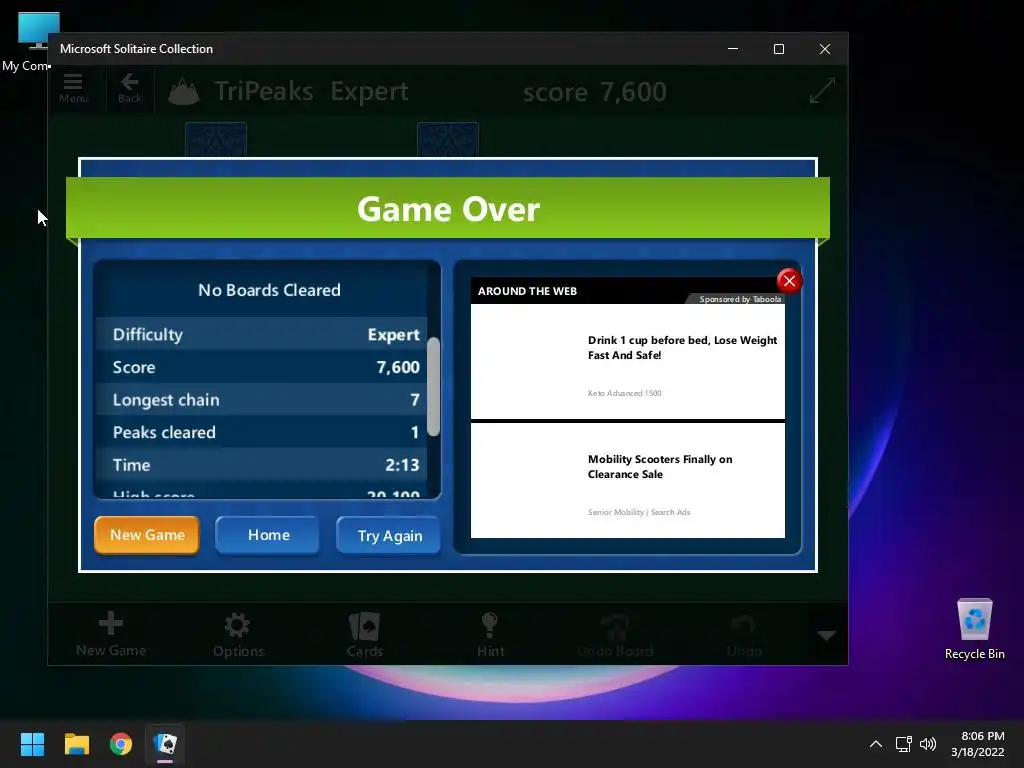Click the Sponsored by Taboola label

(x=740, y=299)
